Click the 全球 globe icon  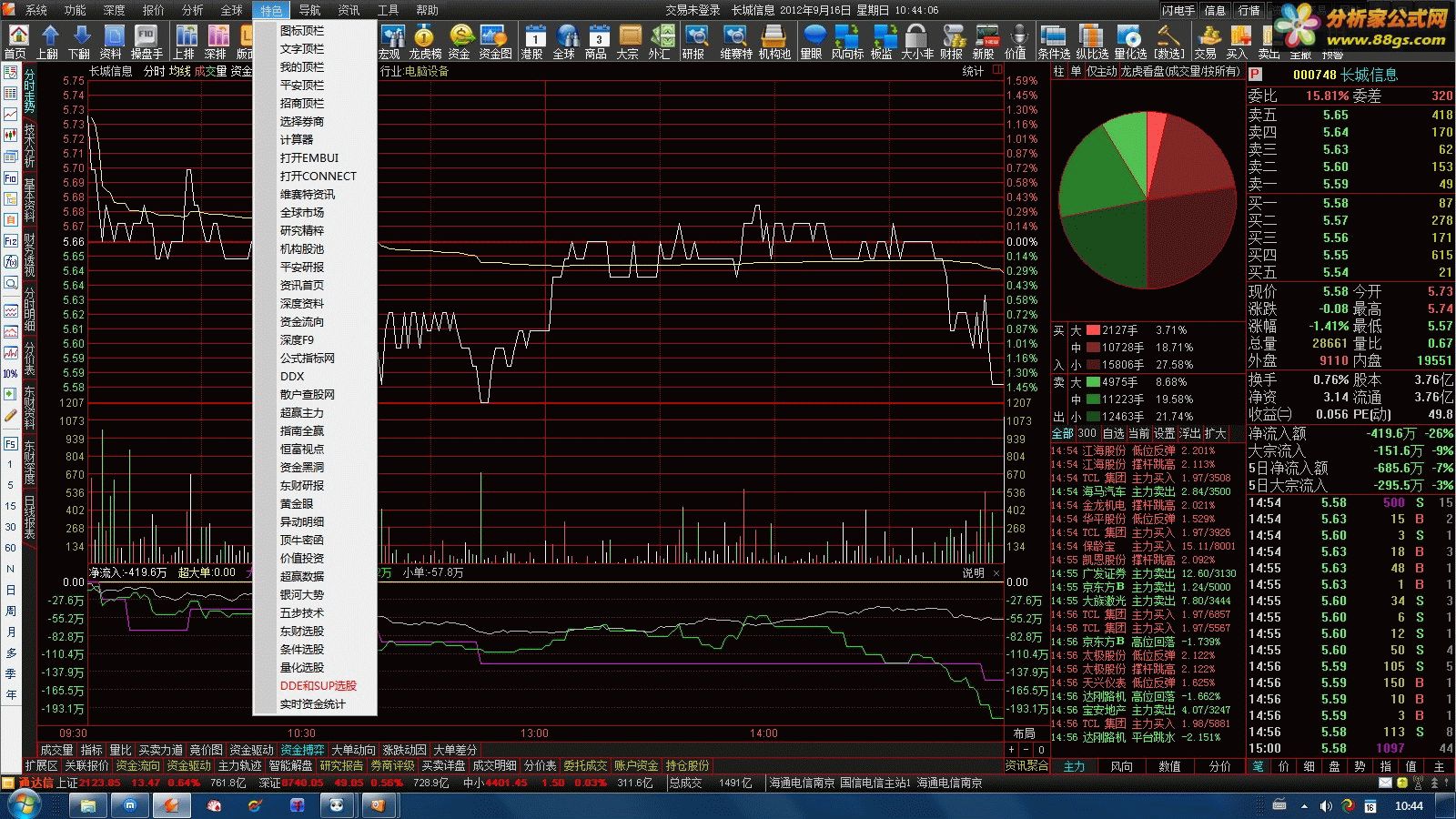pyautogui.click(x=565, y=42)
